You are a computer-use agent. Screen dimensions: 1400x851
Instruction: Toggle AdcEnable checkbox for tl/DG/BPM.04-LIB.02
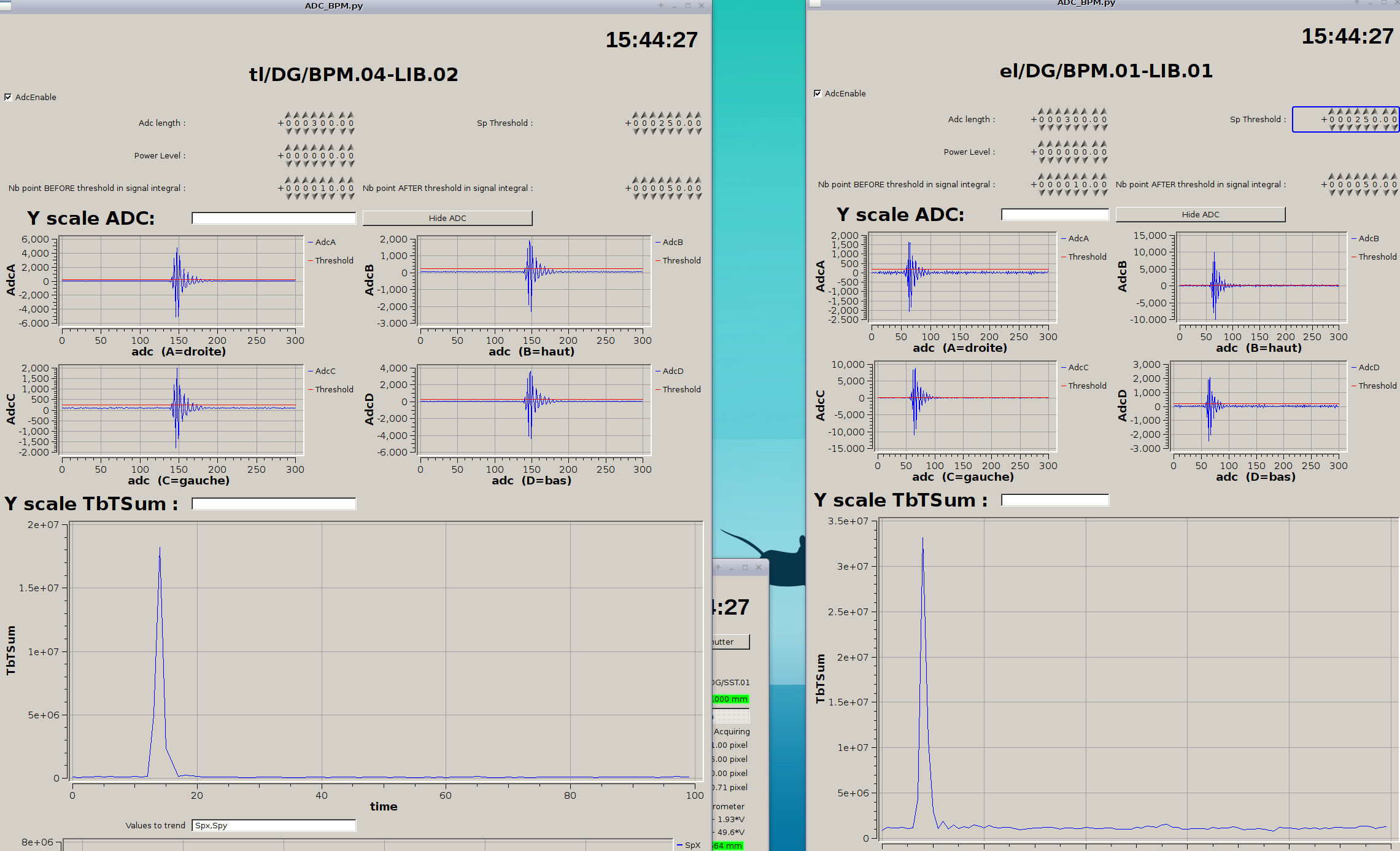coord(8,97)
